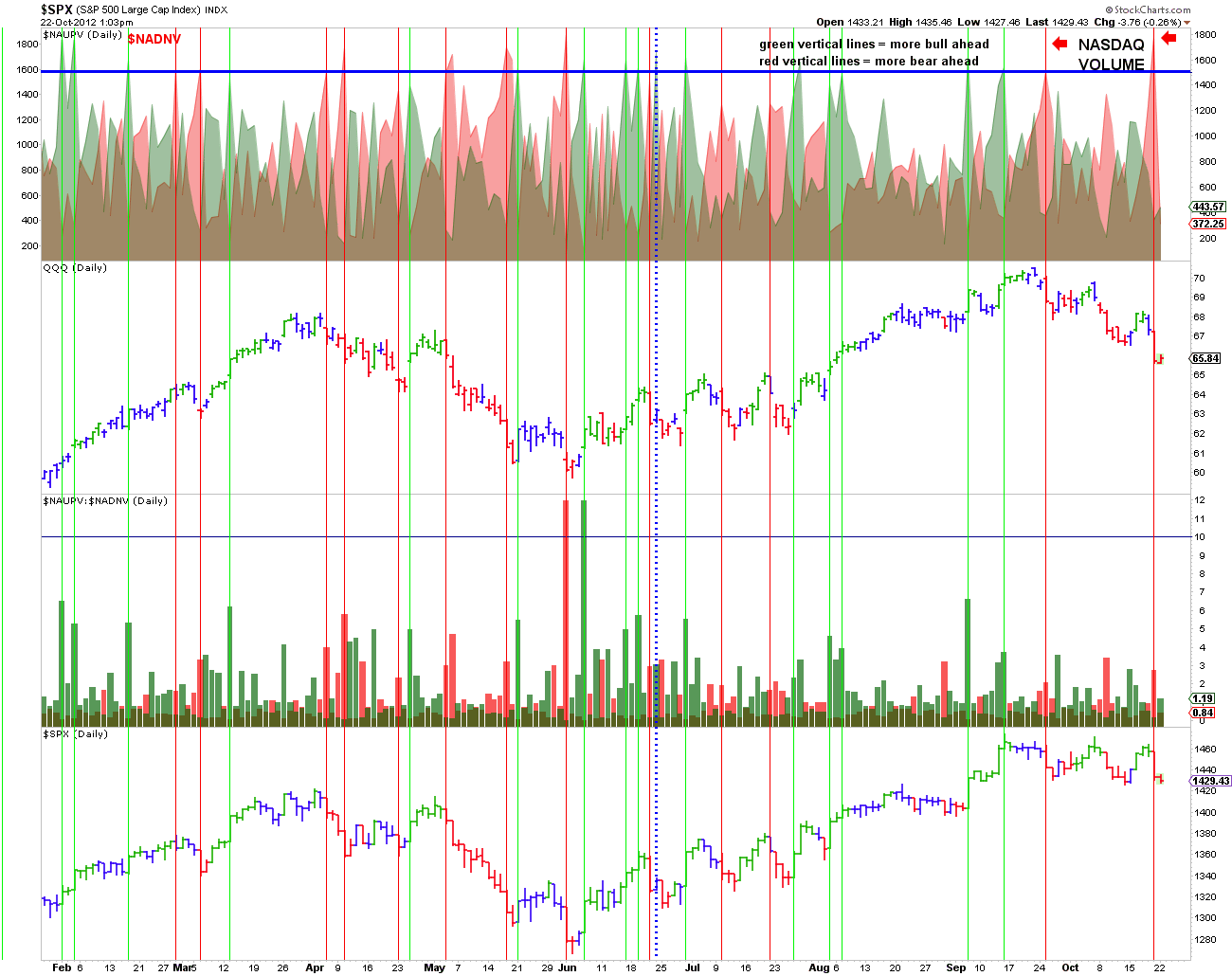1232x976 pixels.
Task: Click the High 1435.46 quote value
Action: coord(919,22)
